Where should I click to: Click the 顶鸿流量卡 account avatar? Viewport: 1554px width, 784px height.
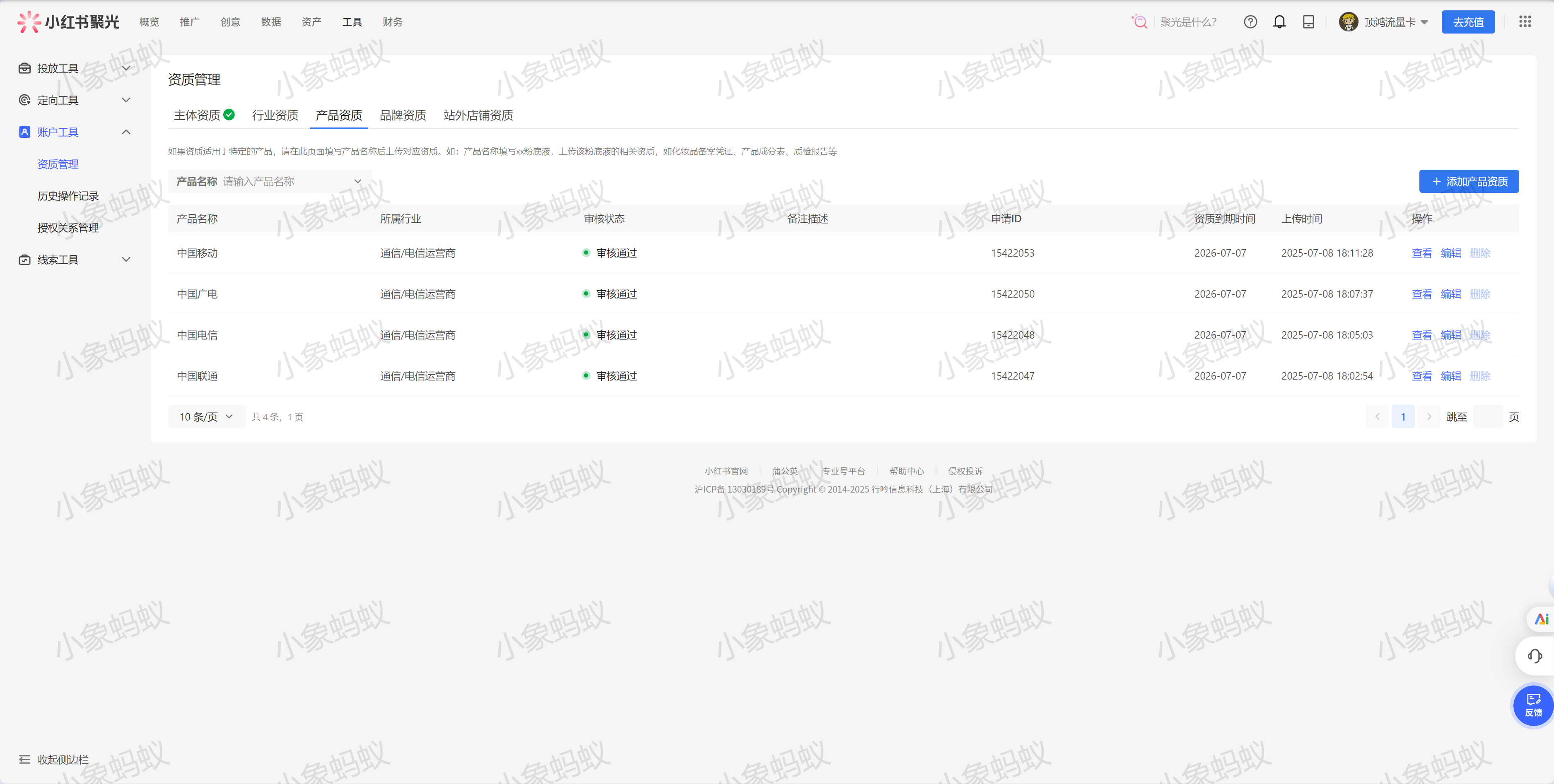pos(1348,22)
